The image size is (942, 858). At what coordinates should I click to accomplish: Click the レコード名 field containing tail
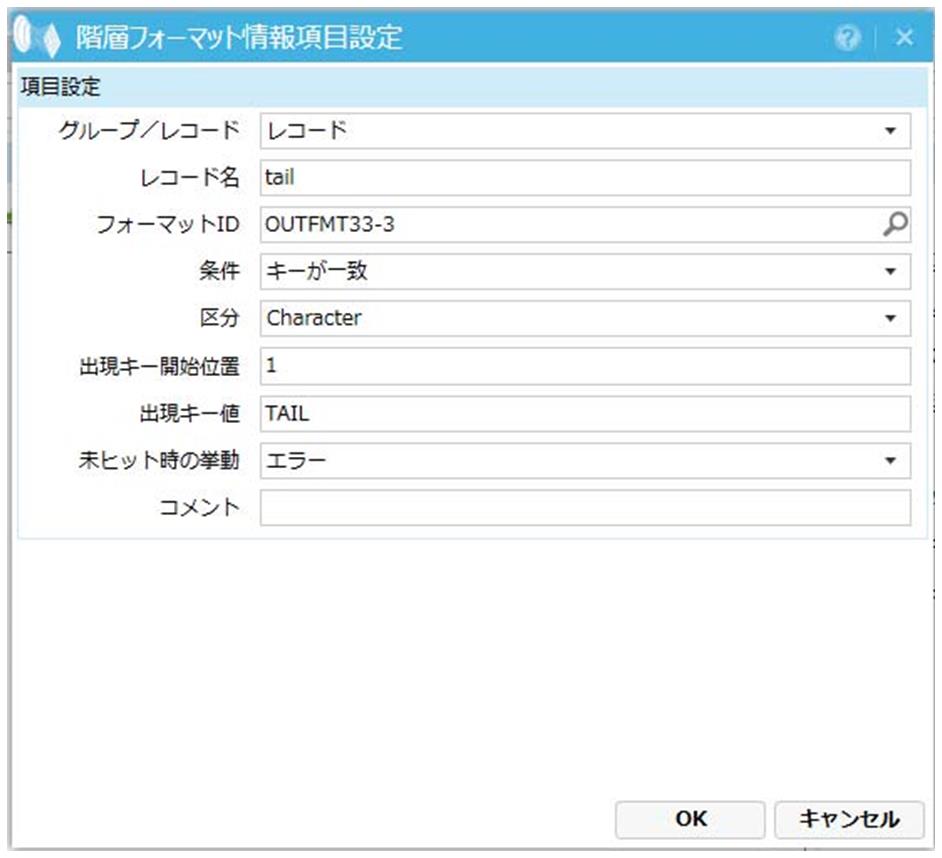[x=584, y=178]
